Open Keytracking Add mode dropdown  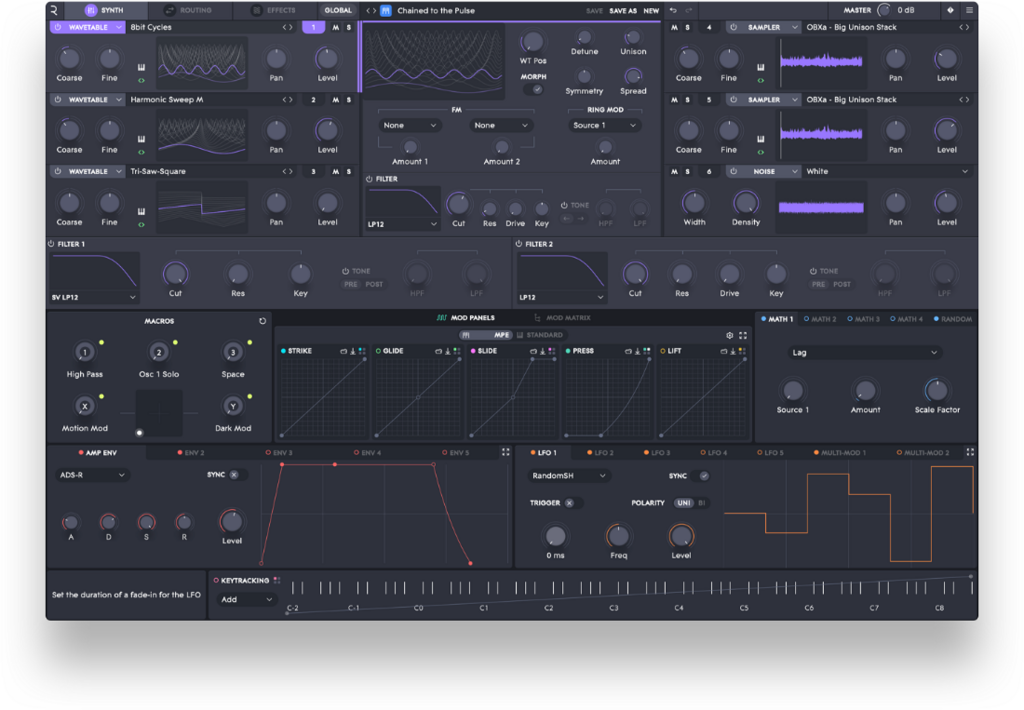coord(246,600)
